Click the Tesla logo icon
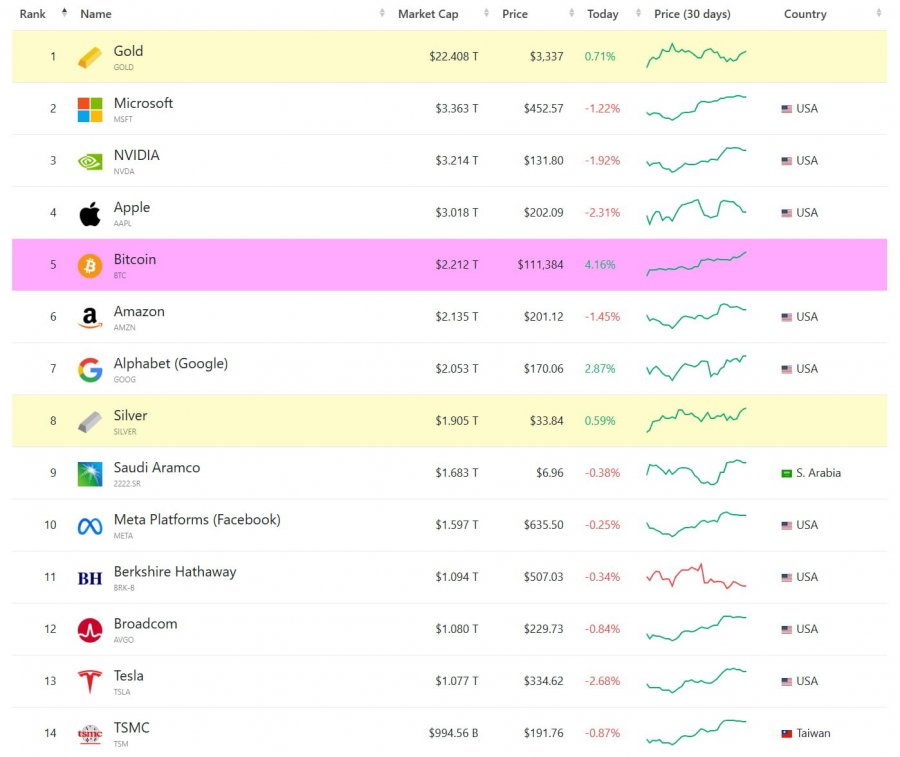 [90, 682]
